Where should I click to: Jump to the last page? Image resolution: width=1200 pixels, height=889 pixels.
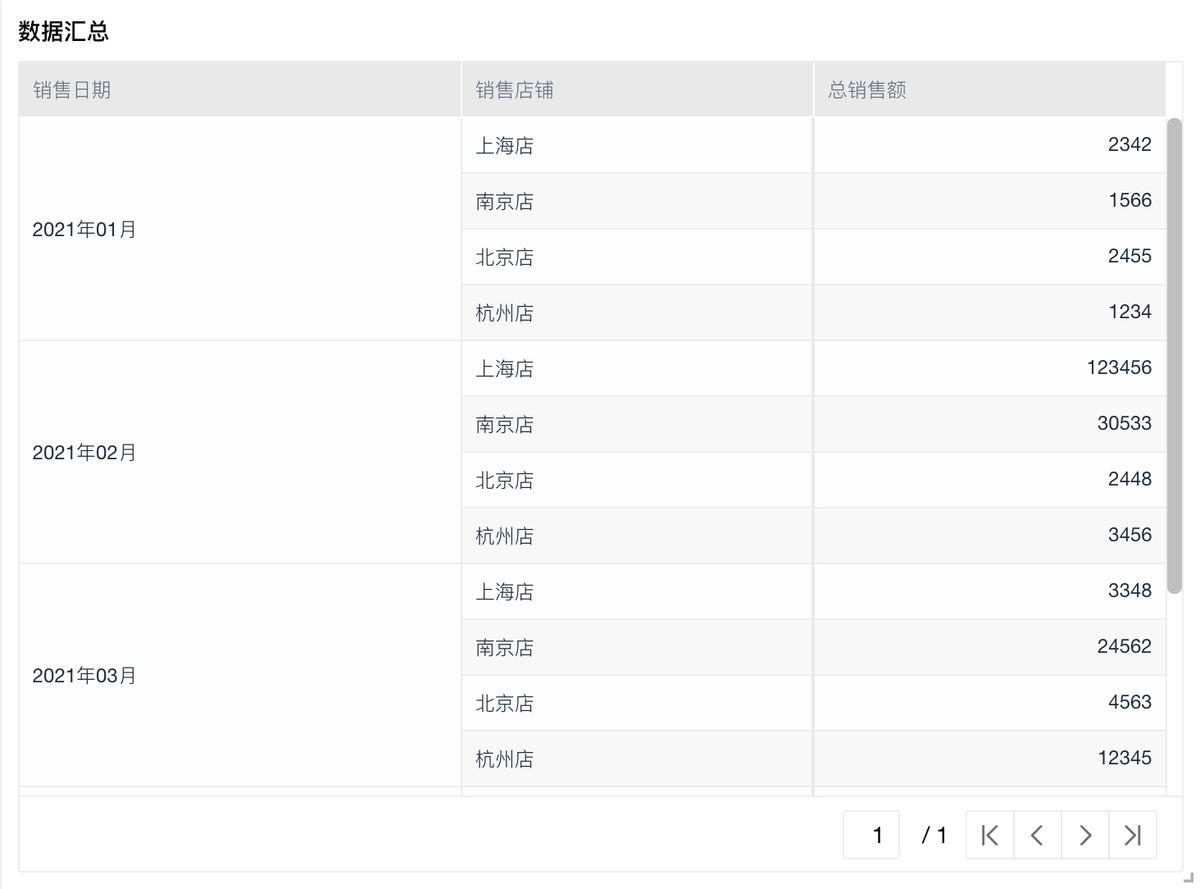(1132, 835)
